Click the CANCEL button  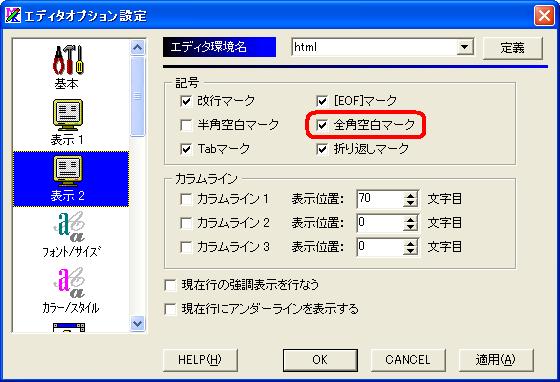408,360
